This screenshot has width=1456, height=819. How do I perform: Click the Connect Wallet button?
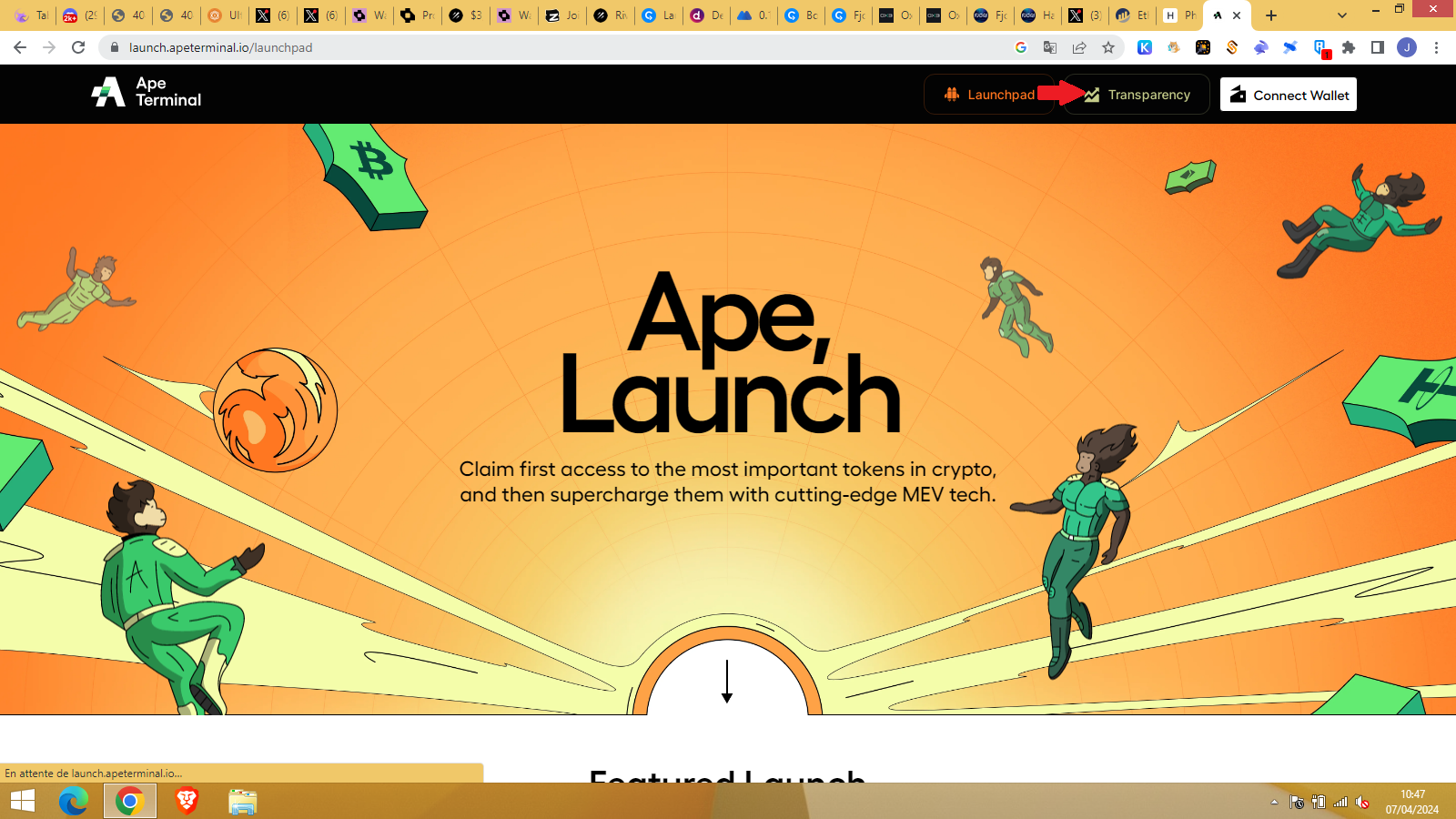(x=1289, y=95)
